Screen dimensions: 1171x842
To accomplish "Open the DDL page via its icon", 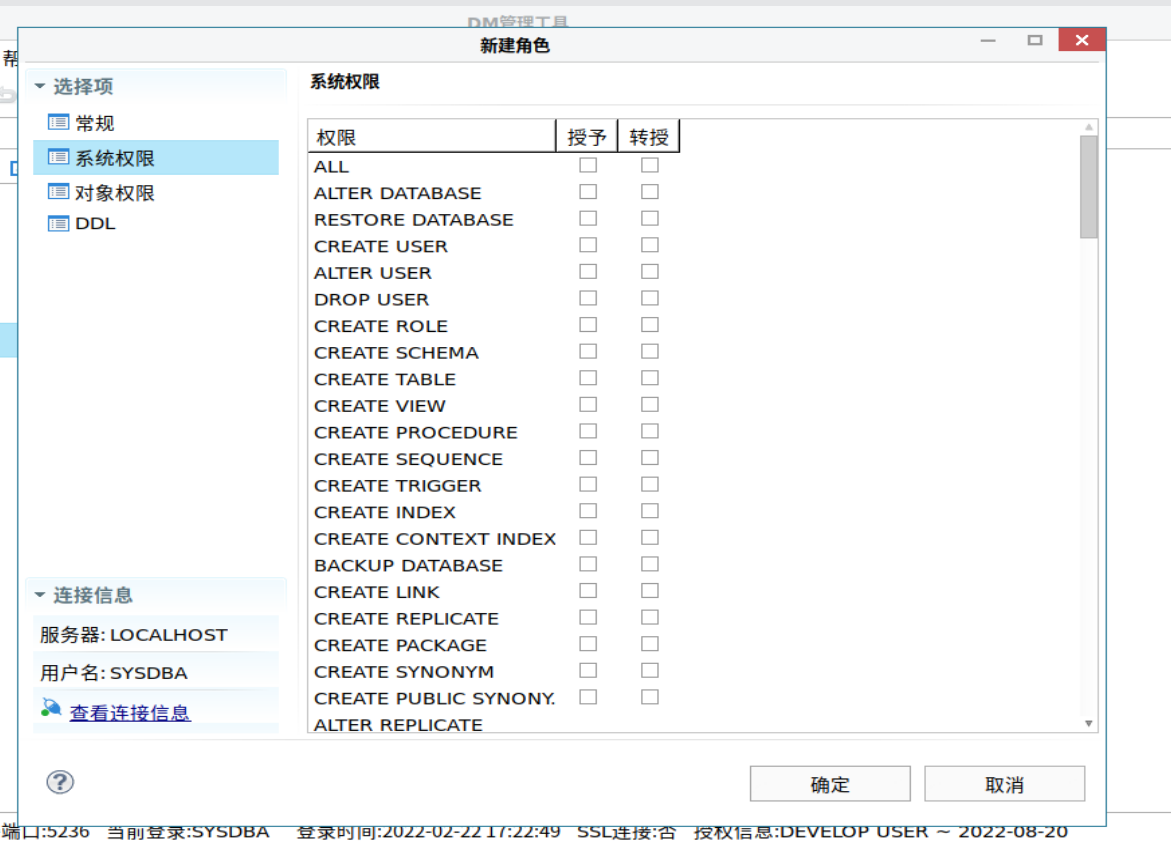I will coord(59,223).
